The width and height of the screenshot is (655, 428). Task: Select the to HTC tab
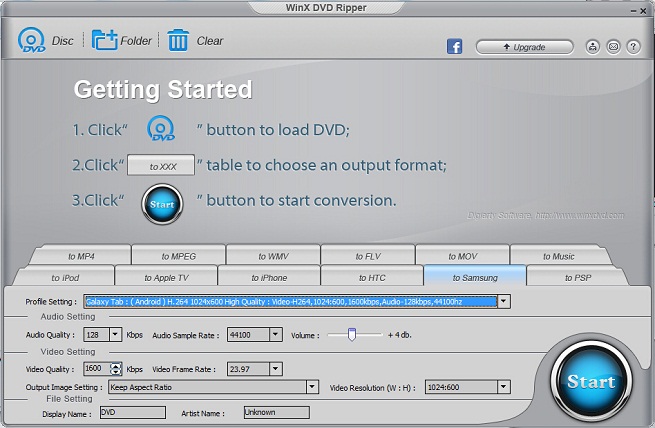pos(372,278)
